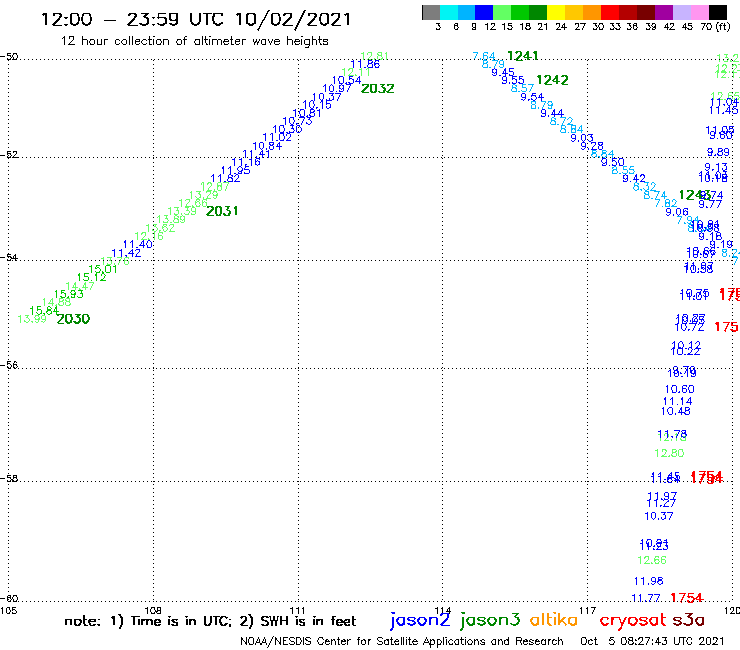Select the yellow swatch in the color scale
The image size is (740, 650).
tap(556, 12)
